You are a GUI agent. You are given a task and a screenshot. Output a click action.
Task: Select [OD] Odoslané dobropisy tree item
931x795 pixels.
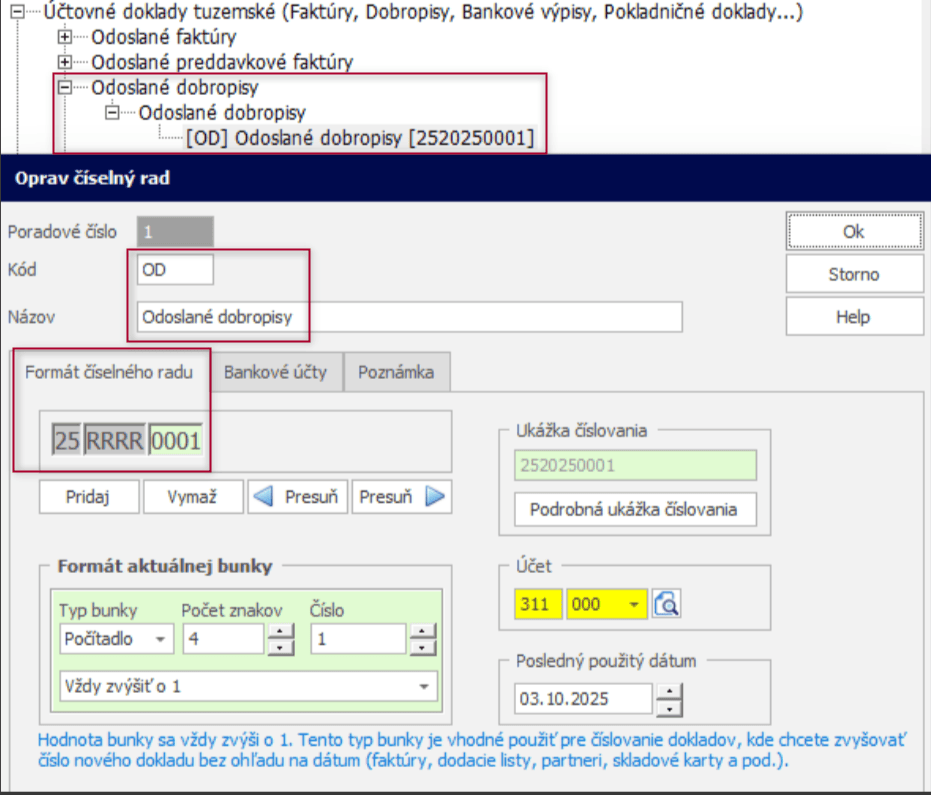point(360,137)
